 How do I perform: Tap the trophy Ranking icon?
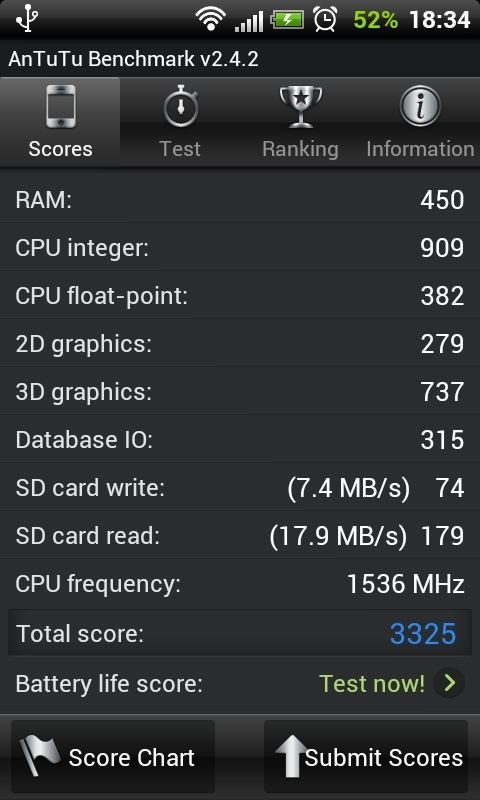click(x=301, y=107)
